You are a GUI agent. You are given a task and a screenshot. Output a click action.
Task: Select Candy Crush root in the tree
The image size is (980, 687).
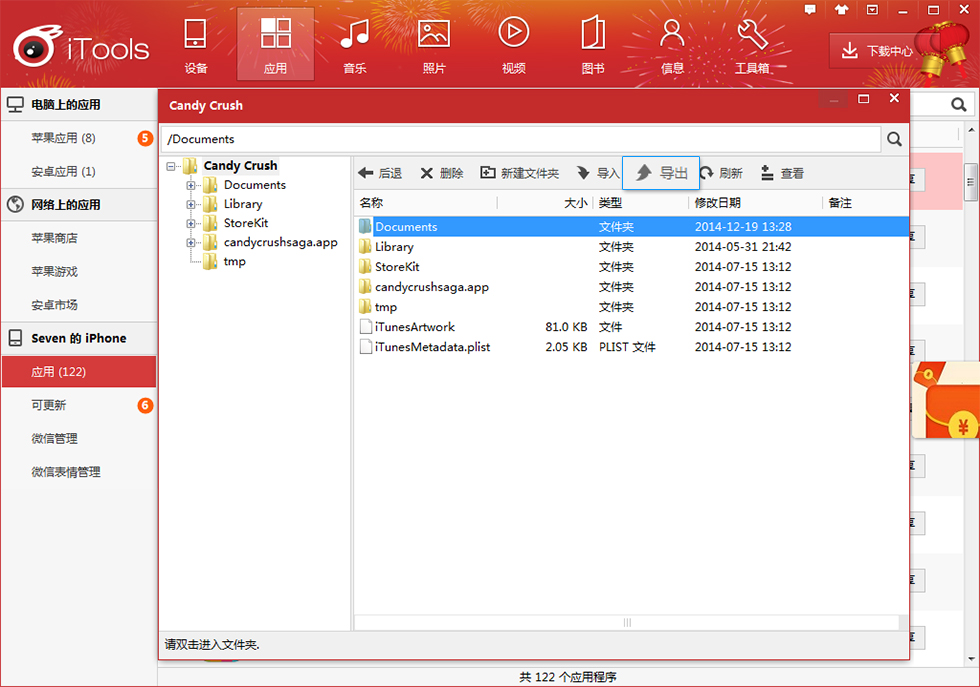240,166
